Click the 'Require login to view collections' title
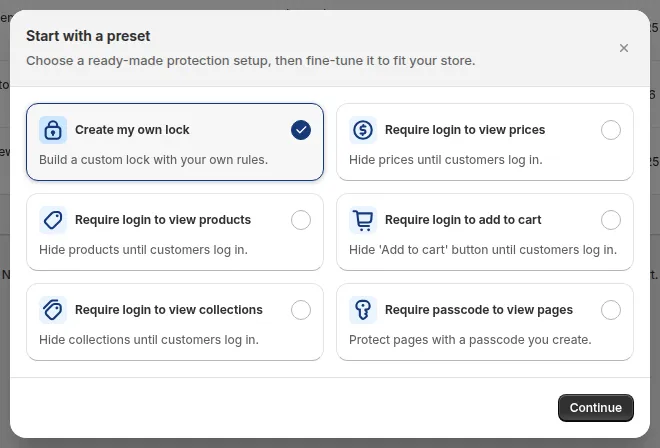This screenshot has height=448, width=660. click(169, 310)
